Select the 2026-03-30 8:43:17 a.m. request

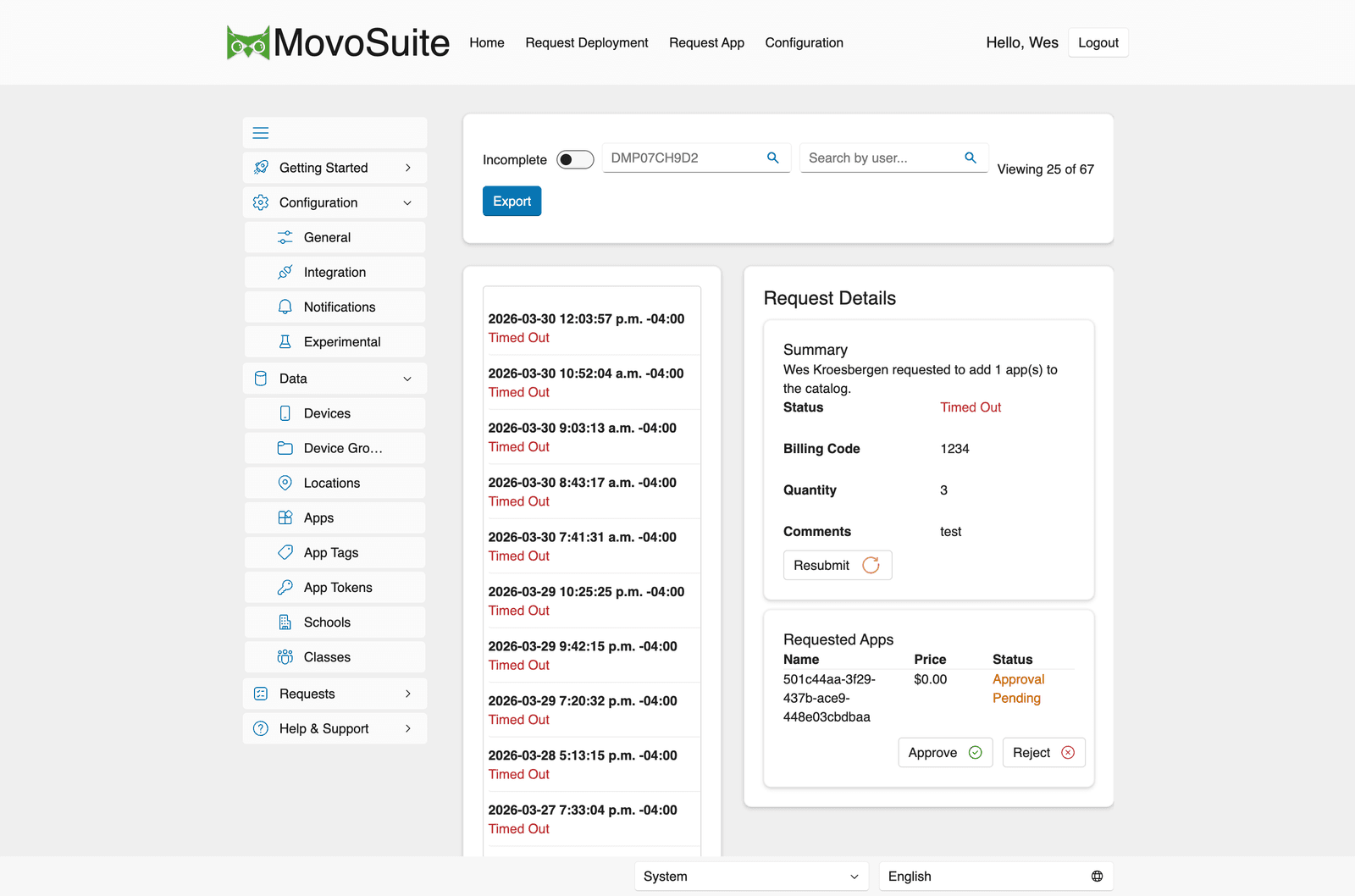[x=592, y=491]
